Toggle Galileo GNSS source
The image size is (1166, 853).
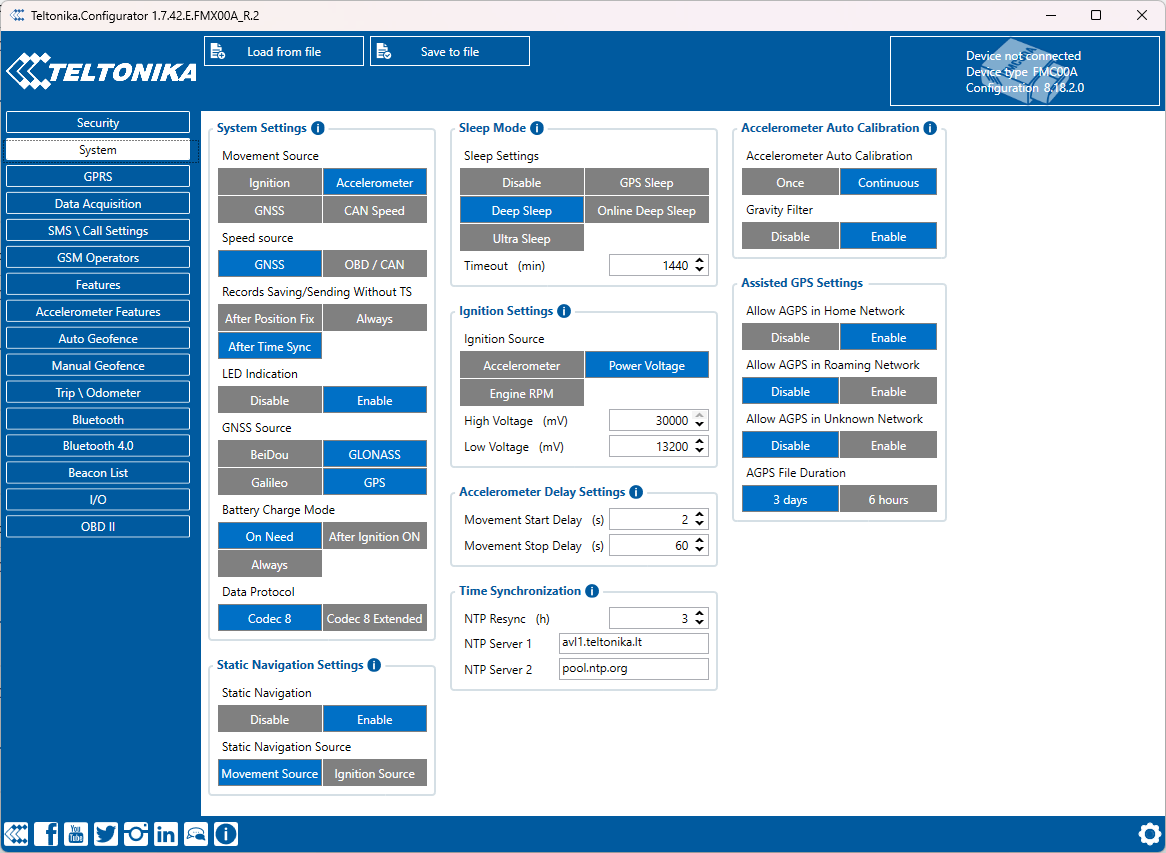click(x=269, y=483)
